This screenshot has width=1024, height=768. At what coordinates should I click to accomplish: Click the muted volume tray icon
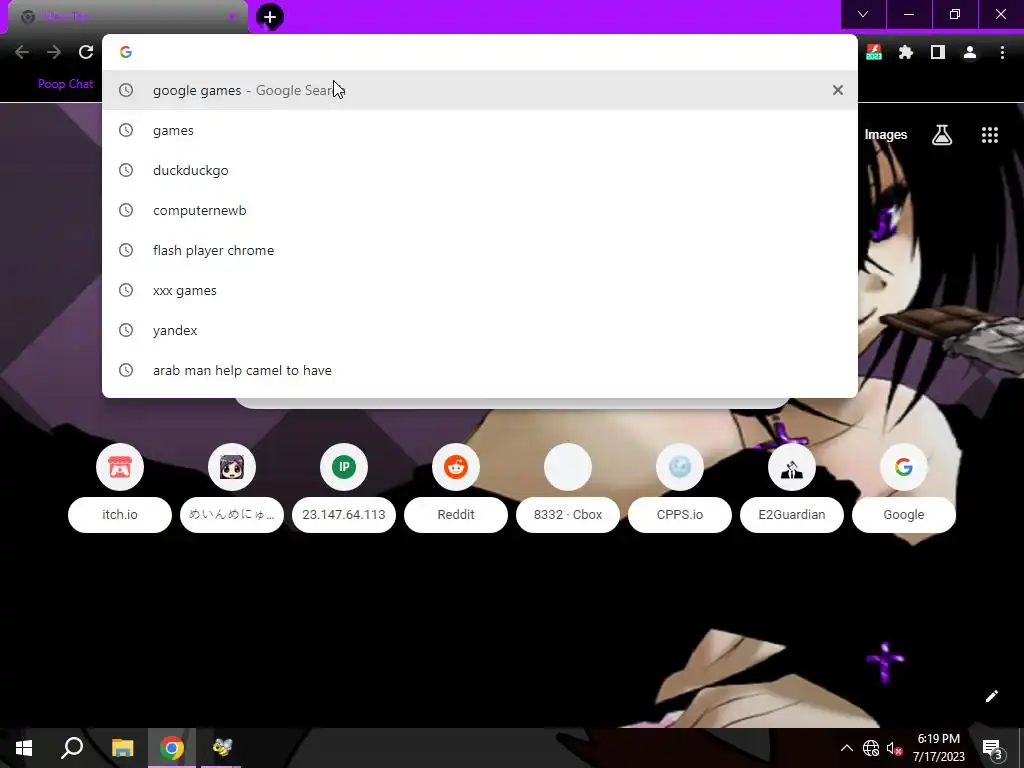tap(894, 748)
